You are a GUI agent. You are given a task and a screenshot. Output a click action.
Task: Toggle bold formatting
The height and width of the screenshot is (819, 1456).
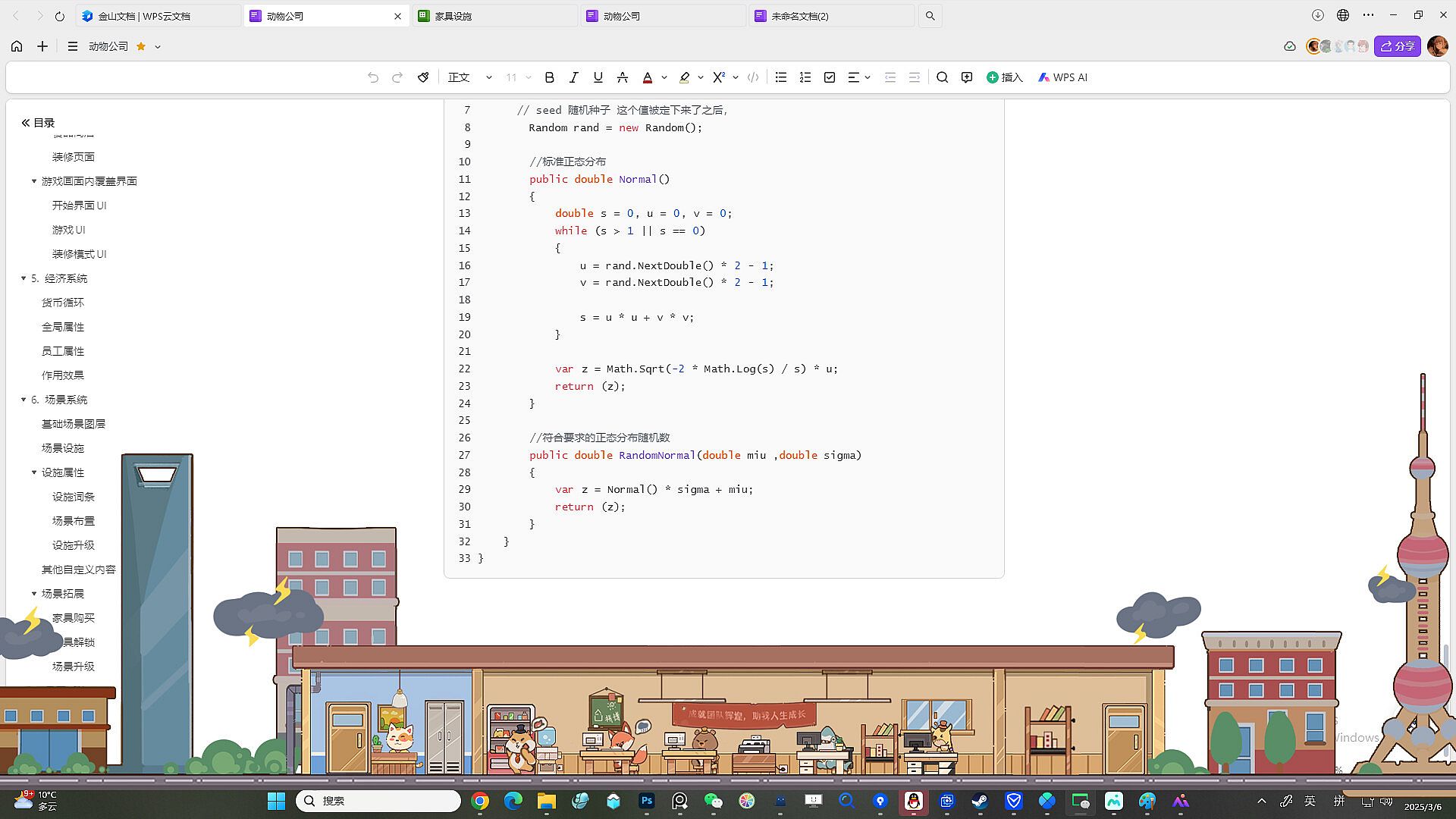click(x=550, y=77)
